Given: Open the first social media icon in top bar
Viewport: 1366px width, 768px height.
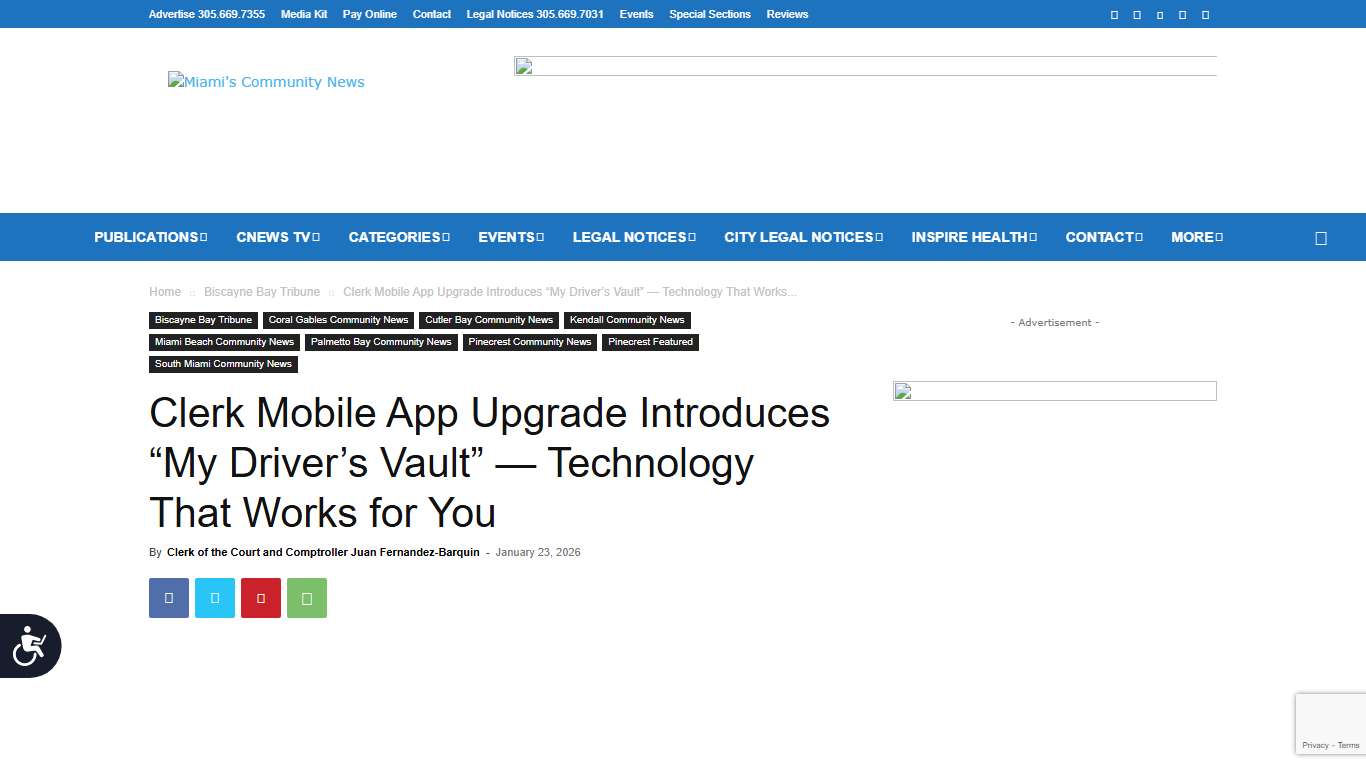Looking at the screenshot, I should 1114,14.
